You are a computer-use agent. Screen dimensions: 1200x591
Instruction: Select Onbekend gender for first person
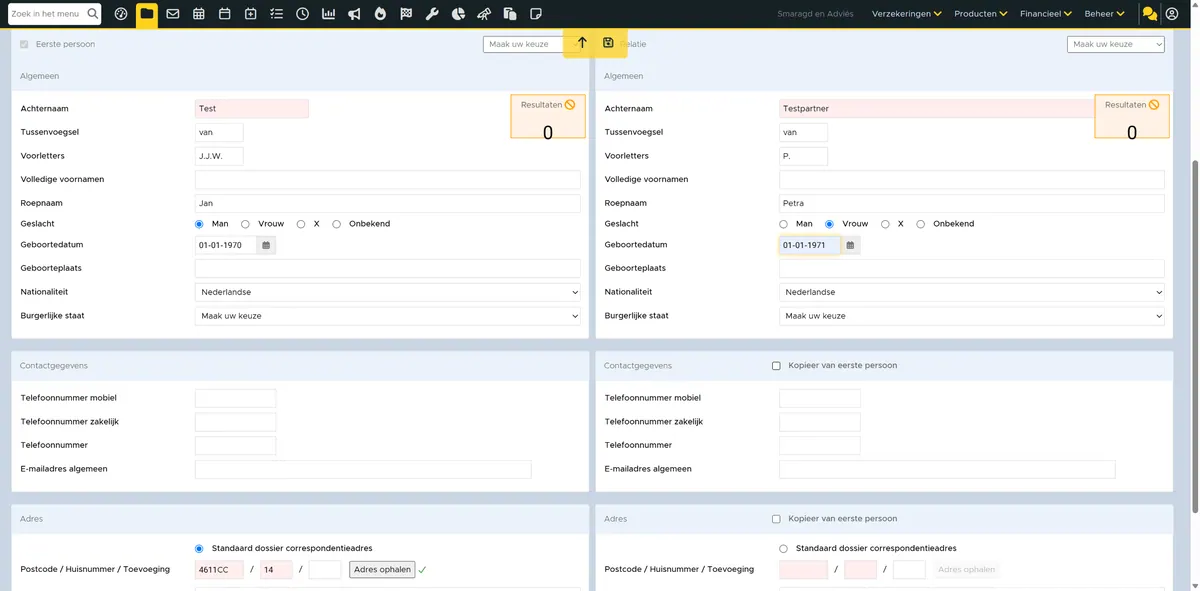pos(337,224)
